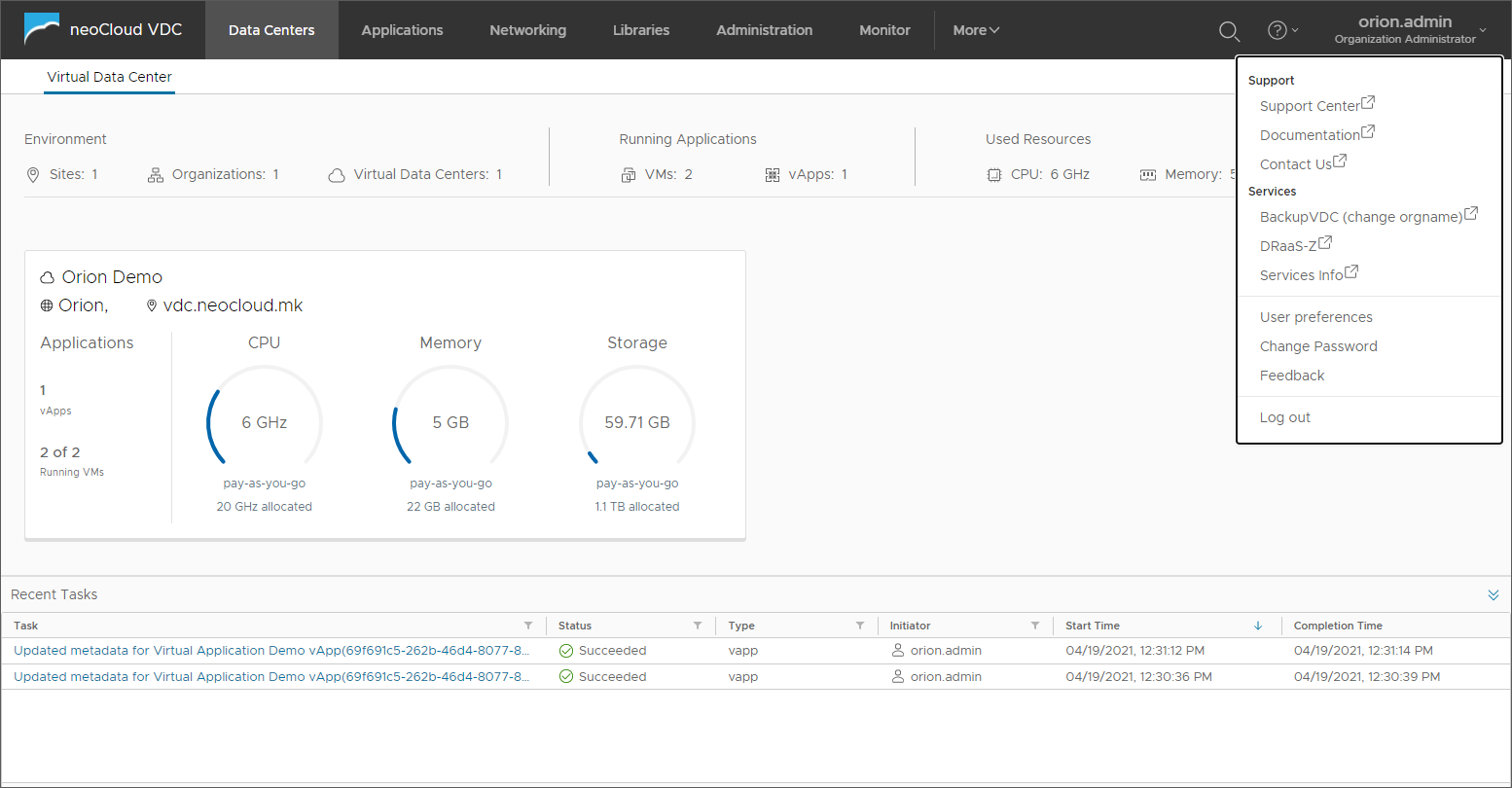1512x788 pixels.
Task: Open the 12:31:12 PM updated metadata task
Action: coord(271,651)
